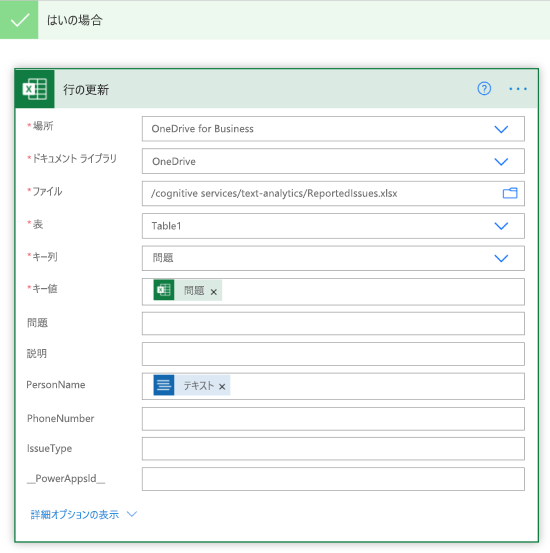Collapse the はいの場合 branch header

click(275, 20)
